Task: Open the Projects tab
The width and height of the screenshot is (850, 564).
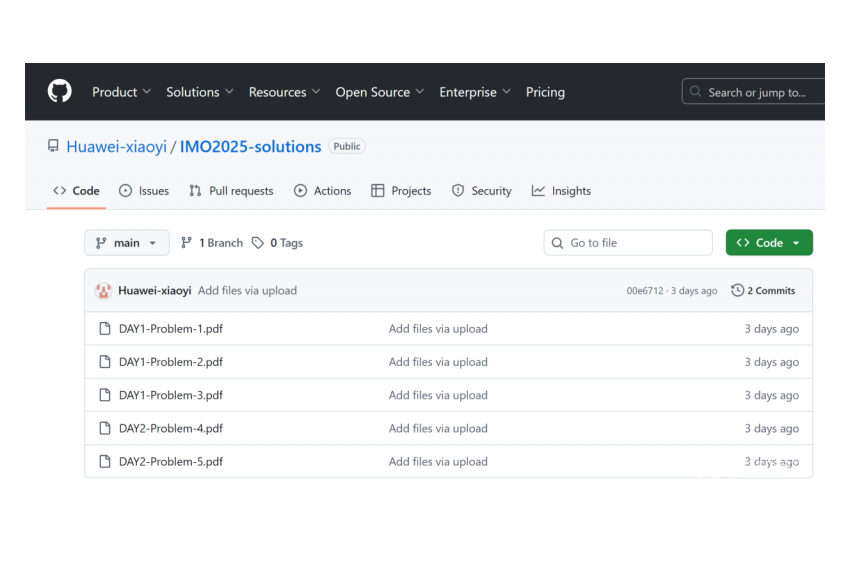Action: (401, 191)
